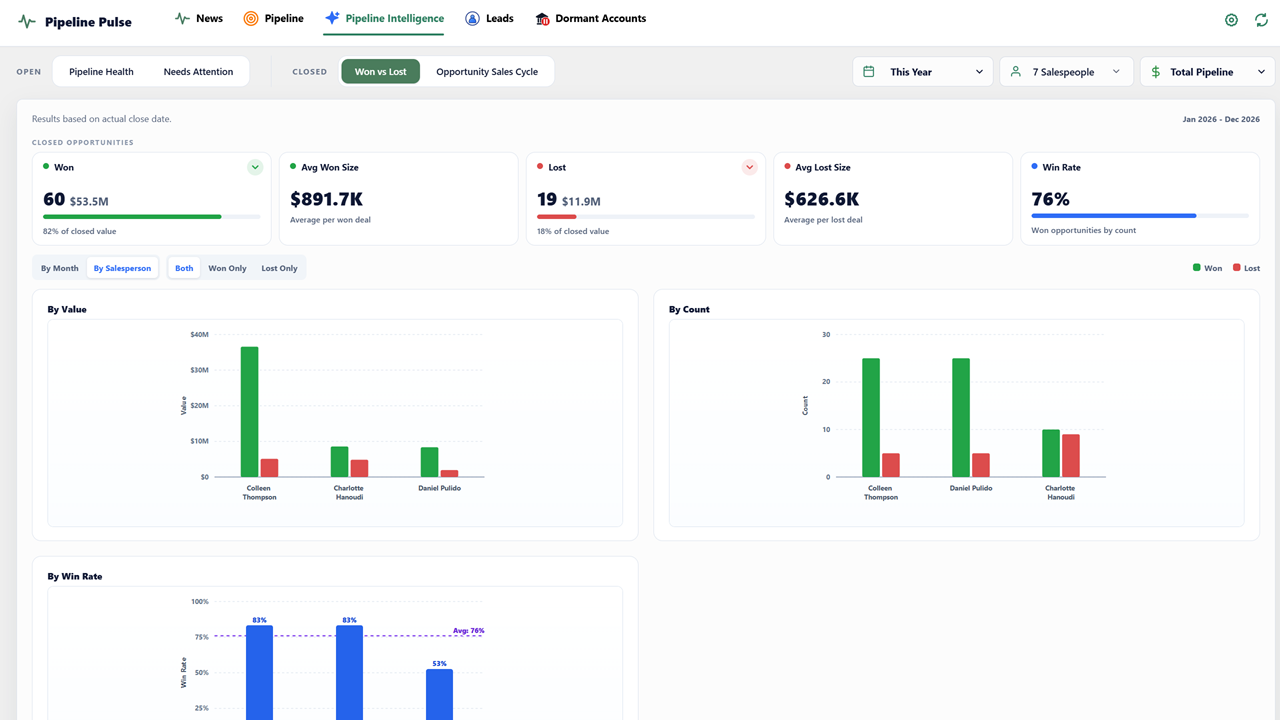
Task: Click the 53% win rate bar
Action: (439, 694)
